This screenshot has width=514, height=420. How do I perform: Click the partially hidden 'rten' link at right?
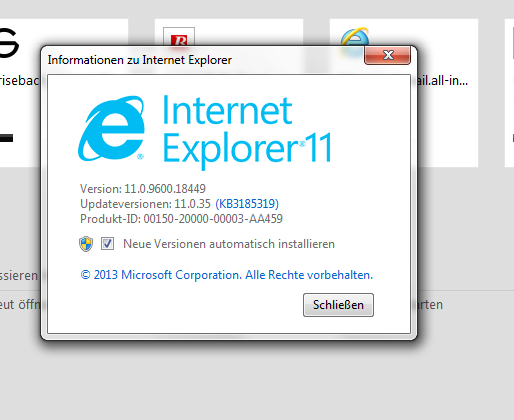pyautogui.click(x=430, y=305)
